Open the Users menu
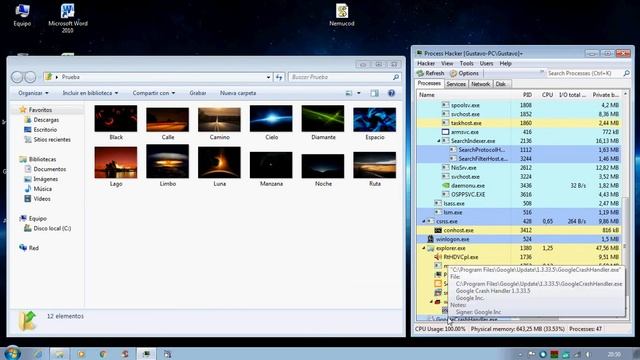This screenshot has height=360, width=640. tap(486, 64)
